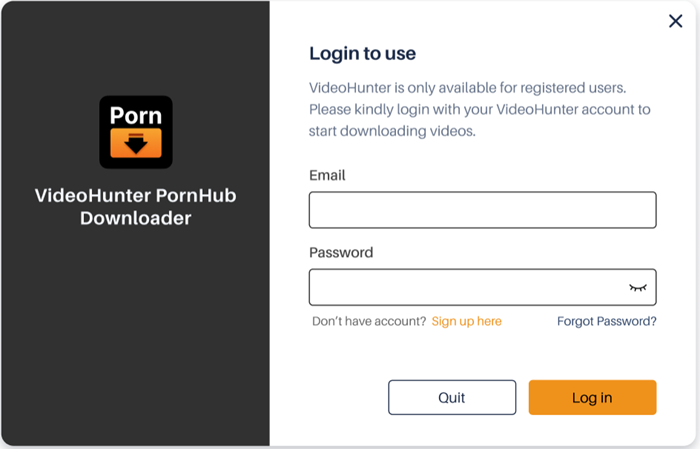Click the empty dark panel below the app title
The width and height of the screenshot is (700, 449).
[x=136, y=335]
